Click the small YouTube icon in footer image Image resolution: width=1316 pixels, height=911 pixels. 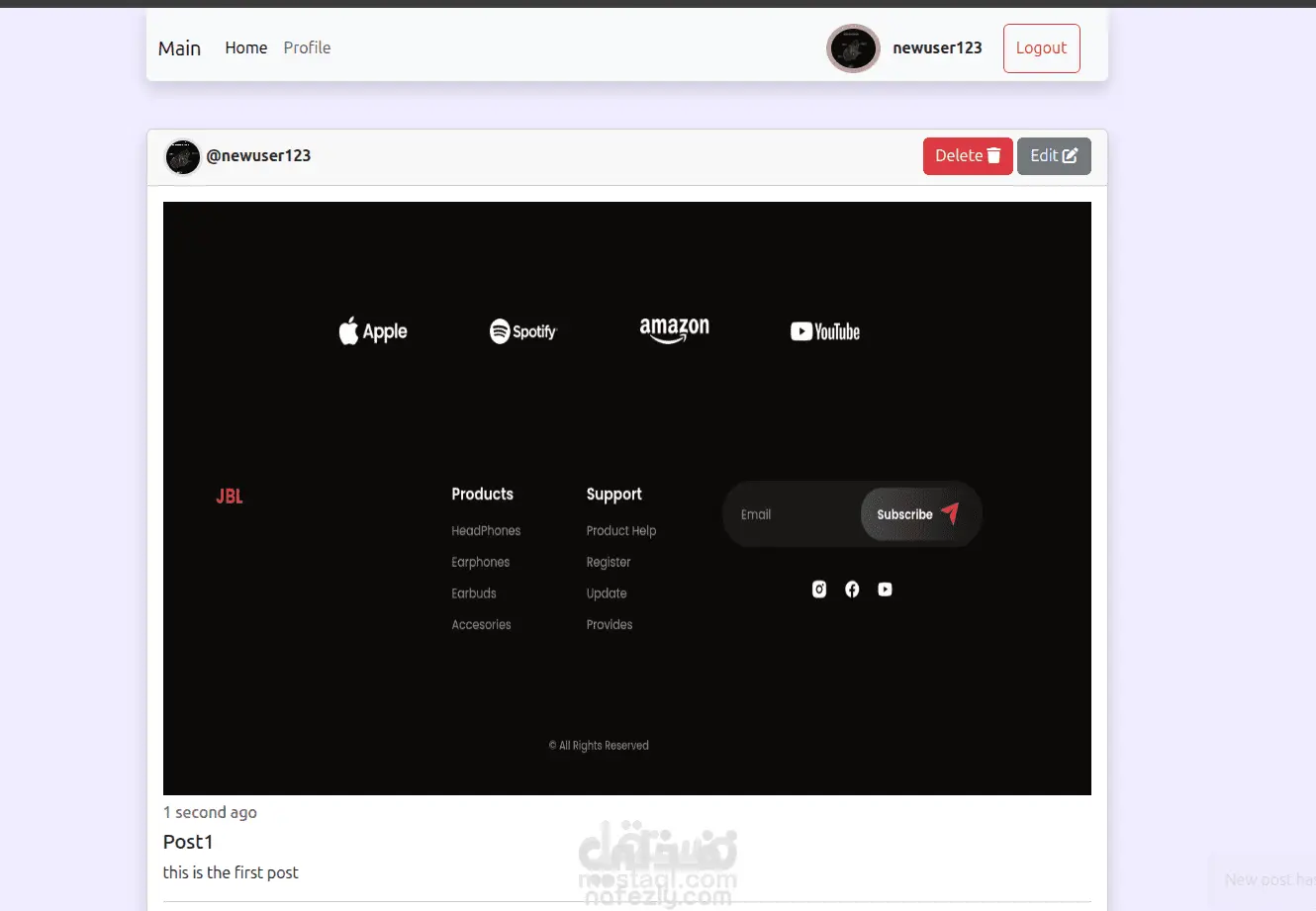click(x=885, y=590)
